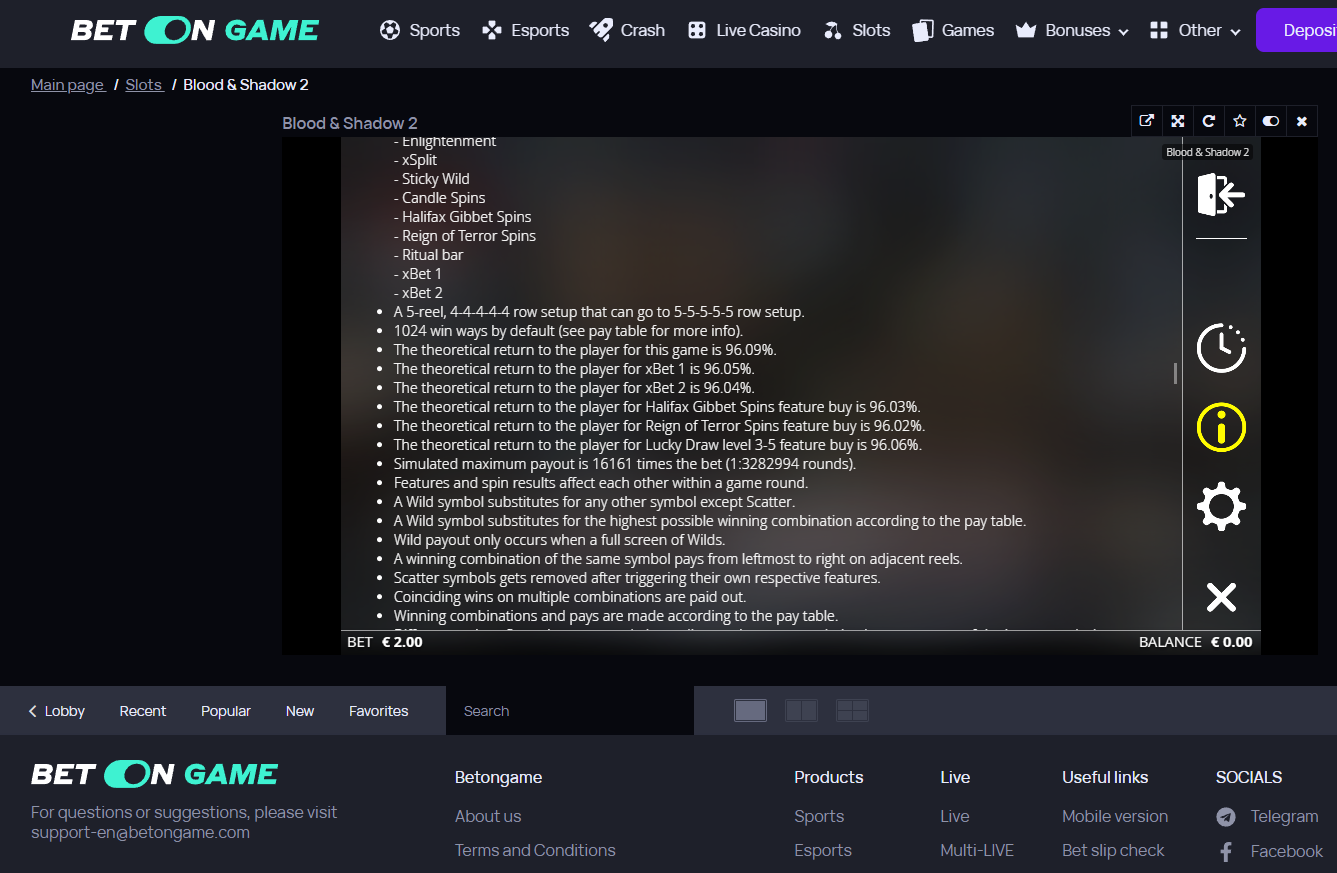Click the BET € 2.00 amount

pyautogui.click(x=385, y=642)
